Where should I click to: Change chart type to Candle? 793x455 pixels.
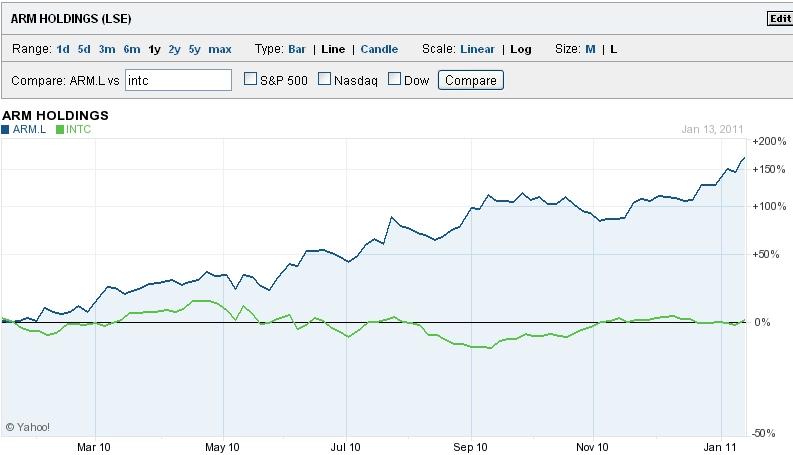point(379,50)
